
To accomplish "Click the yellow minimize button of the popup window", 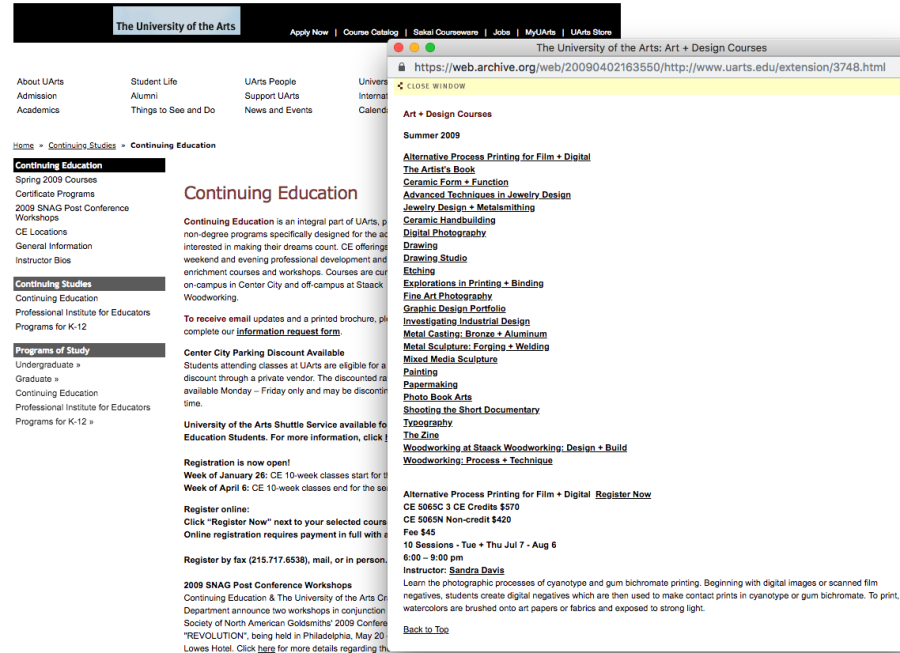I will tap(414, 48).
